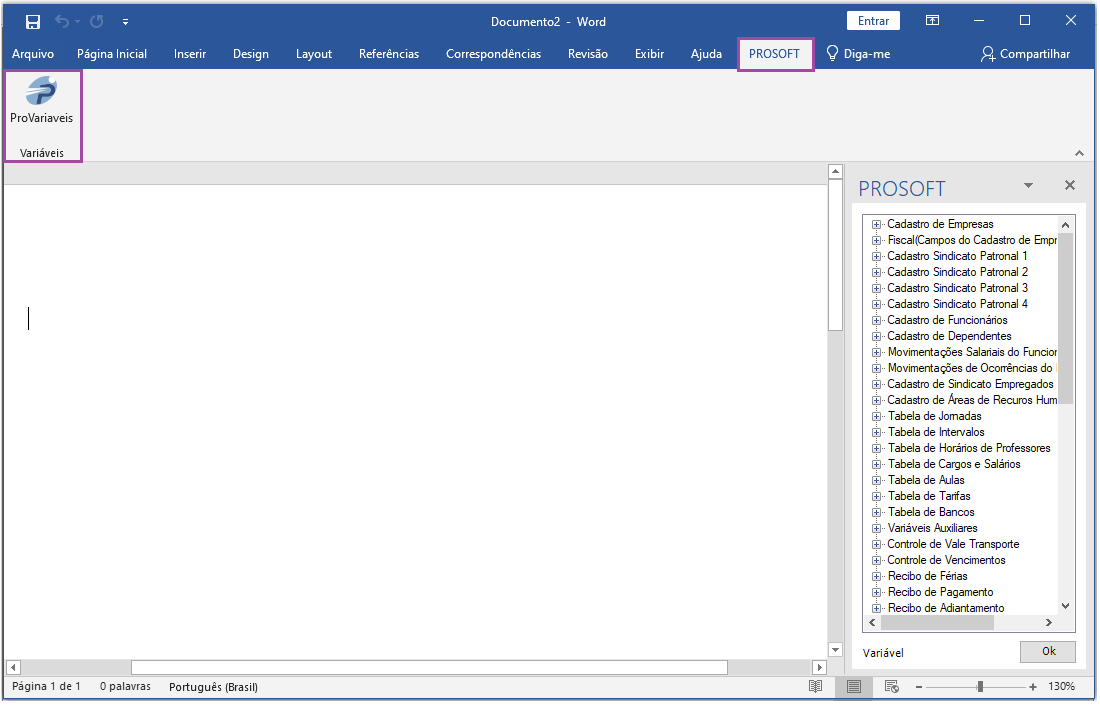Screen dimensions: 1100x706
Task: Select Controle de Vale Transporte
Action: [x=953, y=545]
